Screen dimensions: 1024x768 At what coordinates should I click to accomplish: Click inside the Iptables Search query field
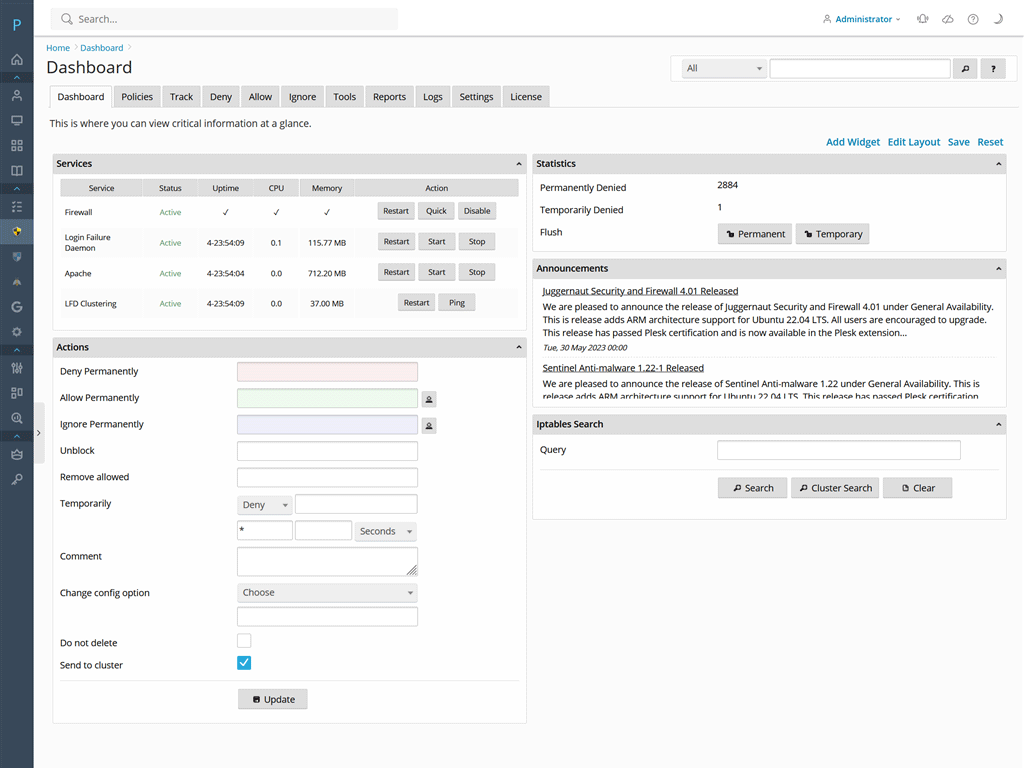pyautogui.click(x=838, y=449)
